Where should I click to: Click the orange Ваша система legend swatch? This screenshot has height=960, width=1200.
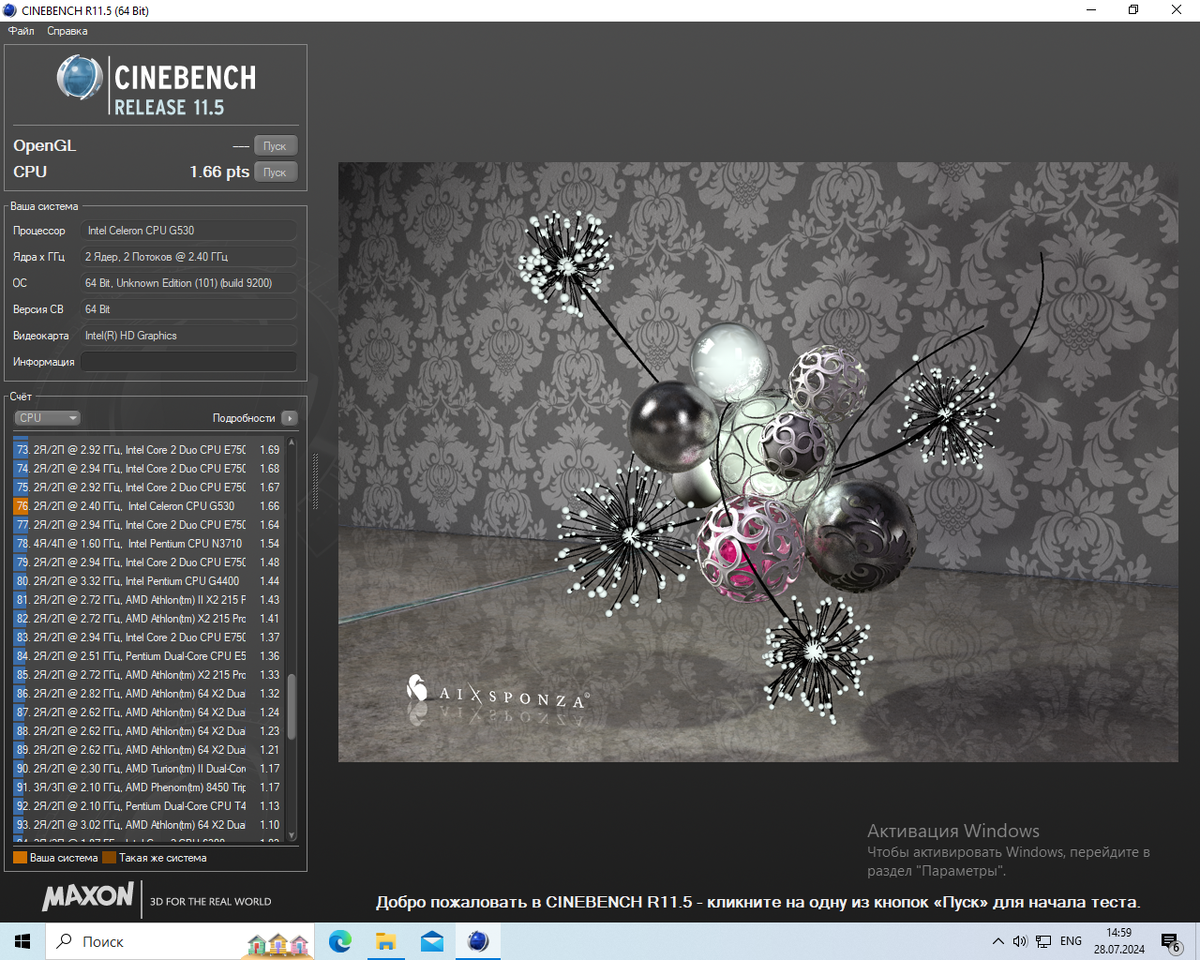20,858
